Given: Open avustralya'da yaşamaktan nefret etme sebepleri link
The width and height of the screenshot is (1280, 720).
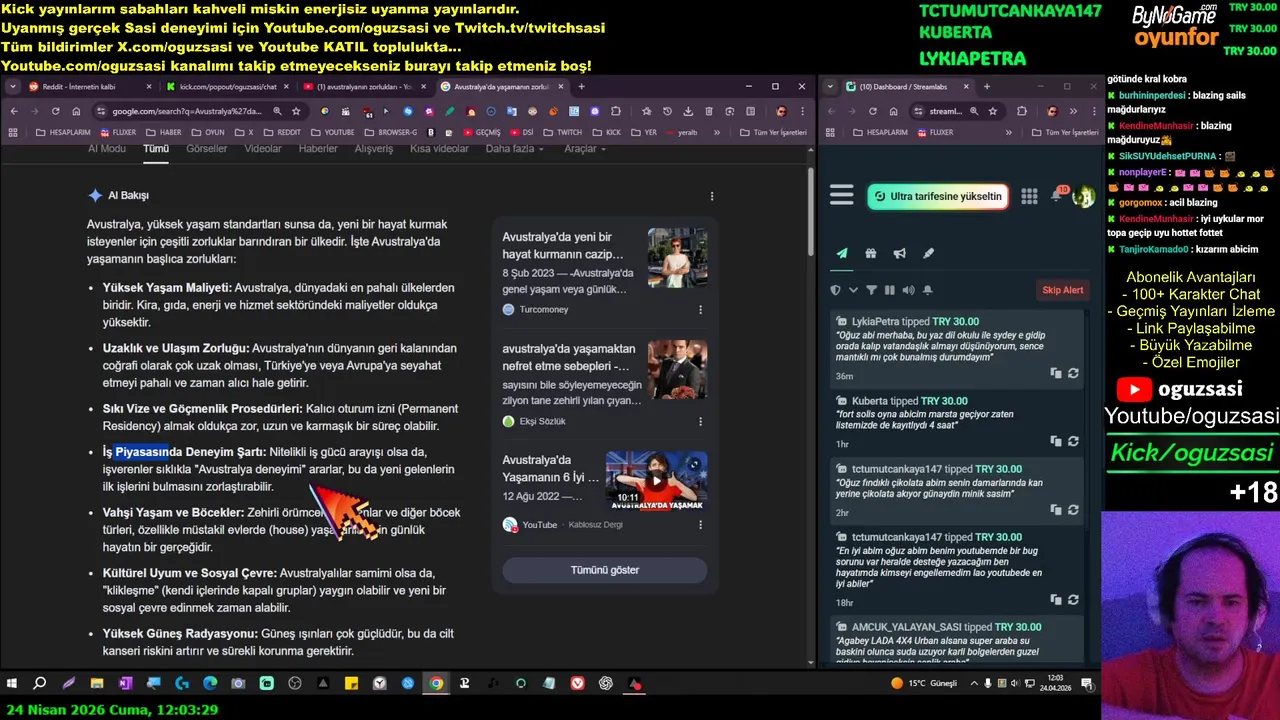Looking at the screenshot, I should pos(568,357).
